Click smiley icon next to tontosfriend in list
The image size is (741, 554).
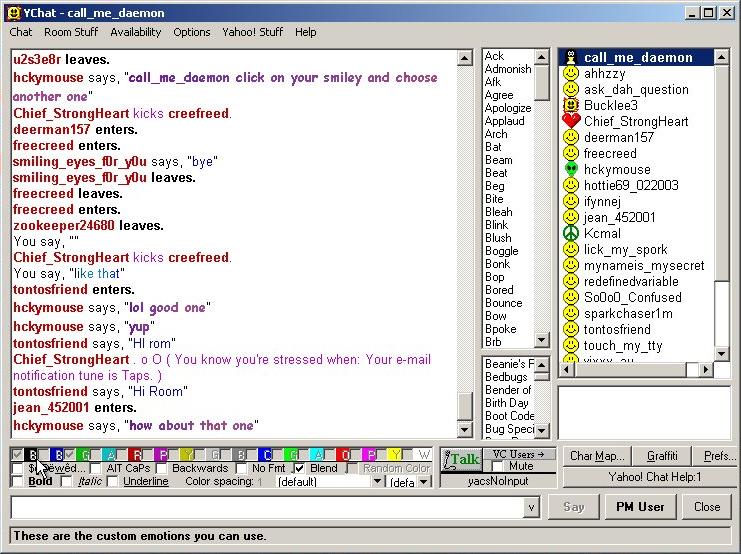[x=571, y=329]
